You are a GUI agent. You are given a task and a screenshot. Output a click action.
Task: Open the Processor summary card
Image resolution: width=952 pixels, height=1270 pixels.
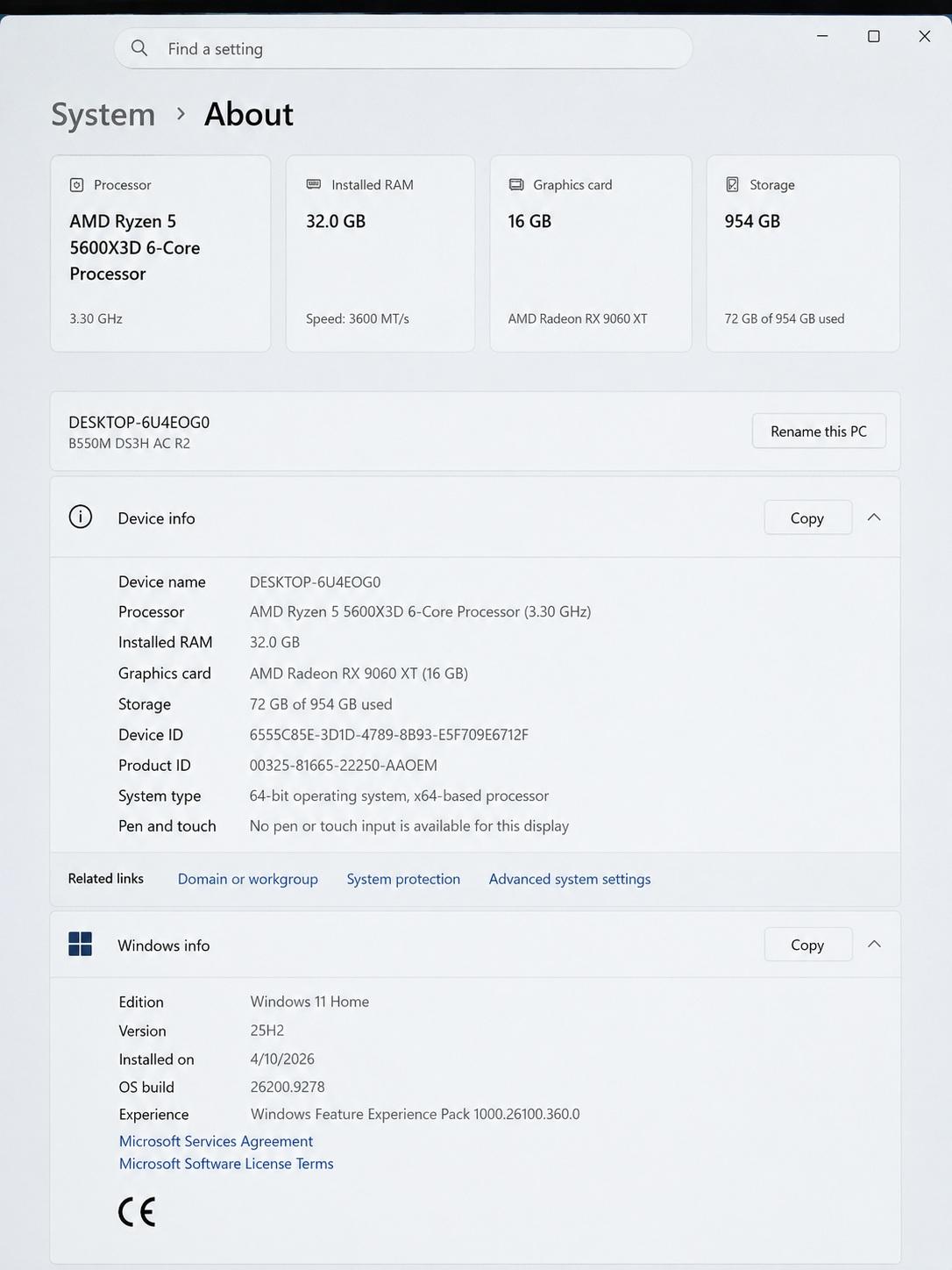pos(160,253)
